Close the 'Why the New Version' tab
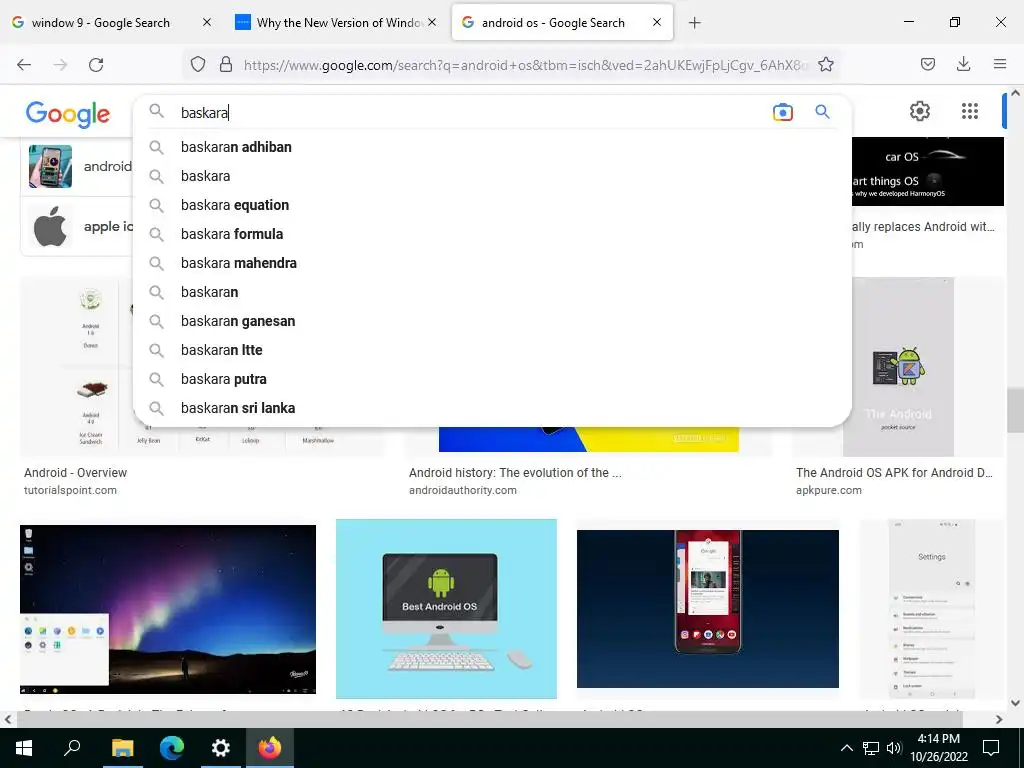This screenshot has height=768, width=1024. click(432, 22)
